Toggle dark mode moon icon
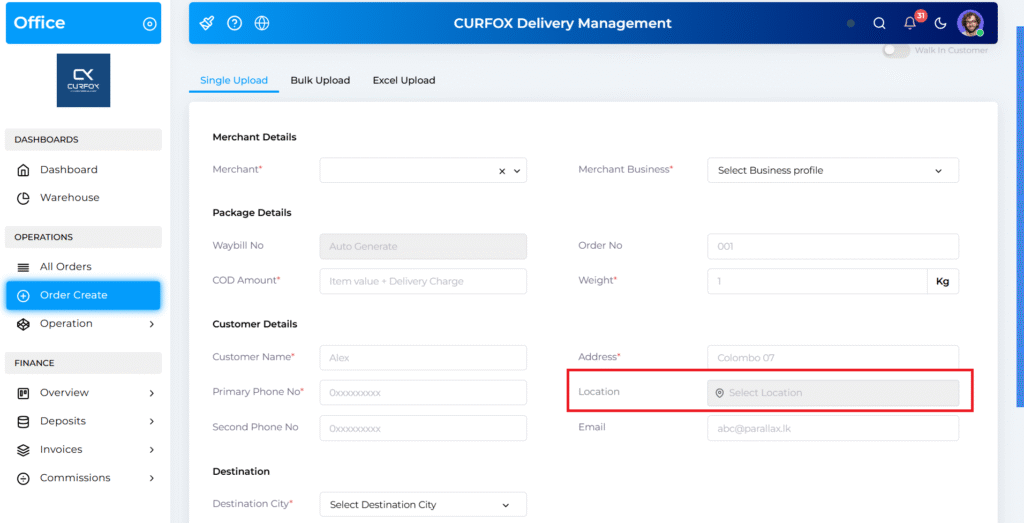This screenshot has width=1024, height=523. pos(940,23)
